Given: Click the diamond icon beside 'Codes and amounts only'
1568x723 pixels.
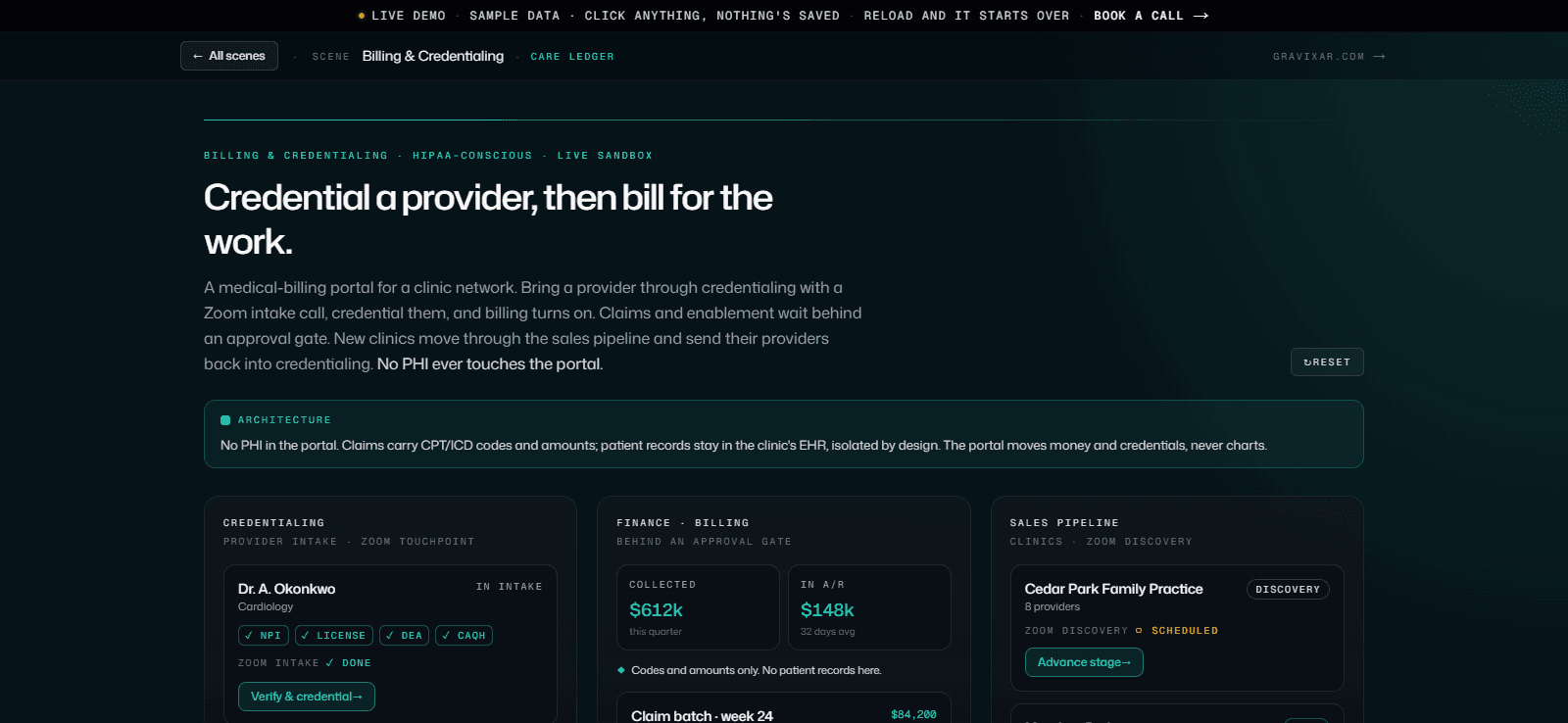Looking at the screenshot, I should click(621, 670).
